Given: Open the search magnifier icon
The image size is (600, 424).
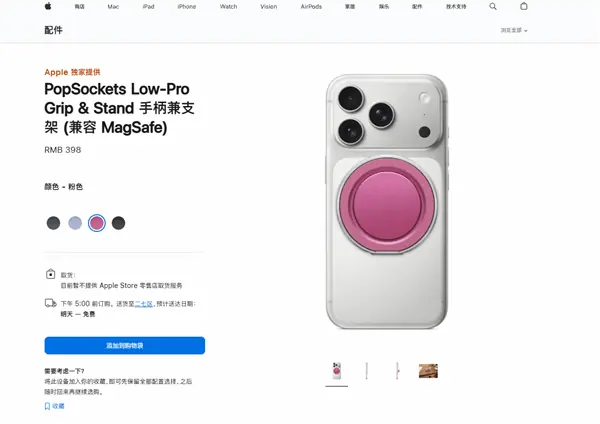Looking at the screenshot, I should pyautogui.click(x=493, y=6).
